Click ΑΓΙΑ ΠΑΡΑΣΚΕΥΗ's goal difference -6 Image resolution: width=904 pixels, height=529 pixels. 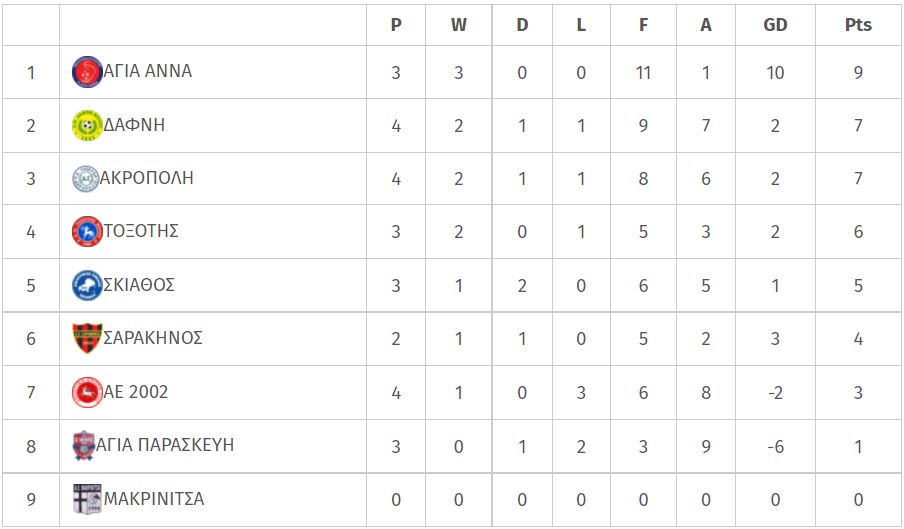[775, 447]
